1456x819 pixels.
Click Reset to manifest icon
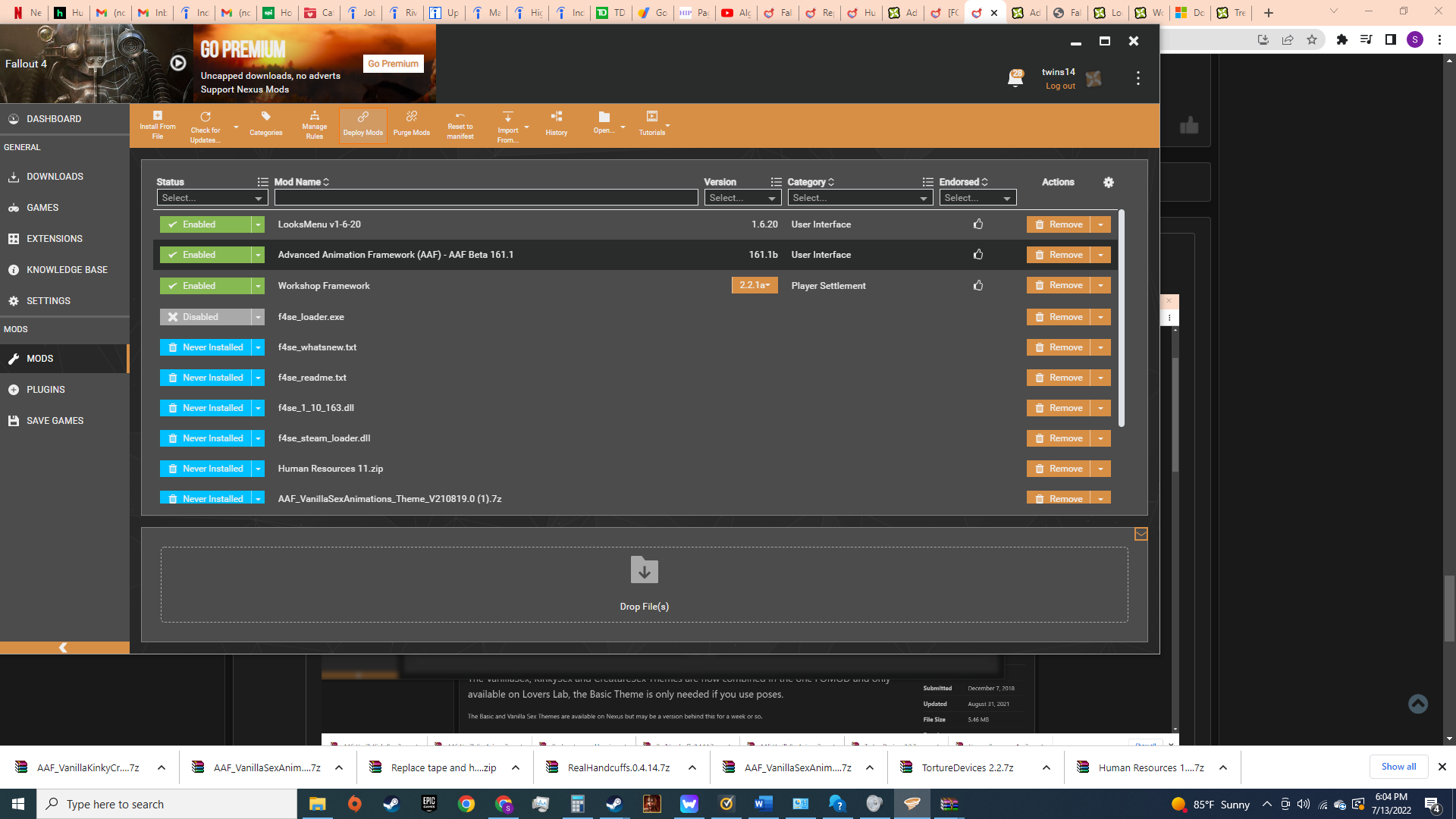click(460, 125)
